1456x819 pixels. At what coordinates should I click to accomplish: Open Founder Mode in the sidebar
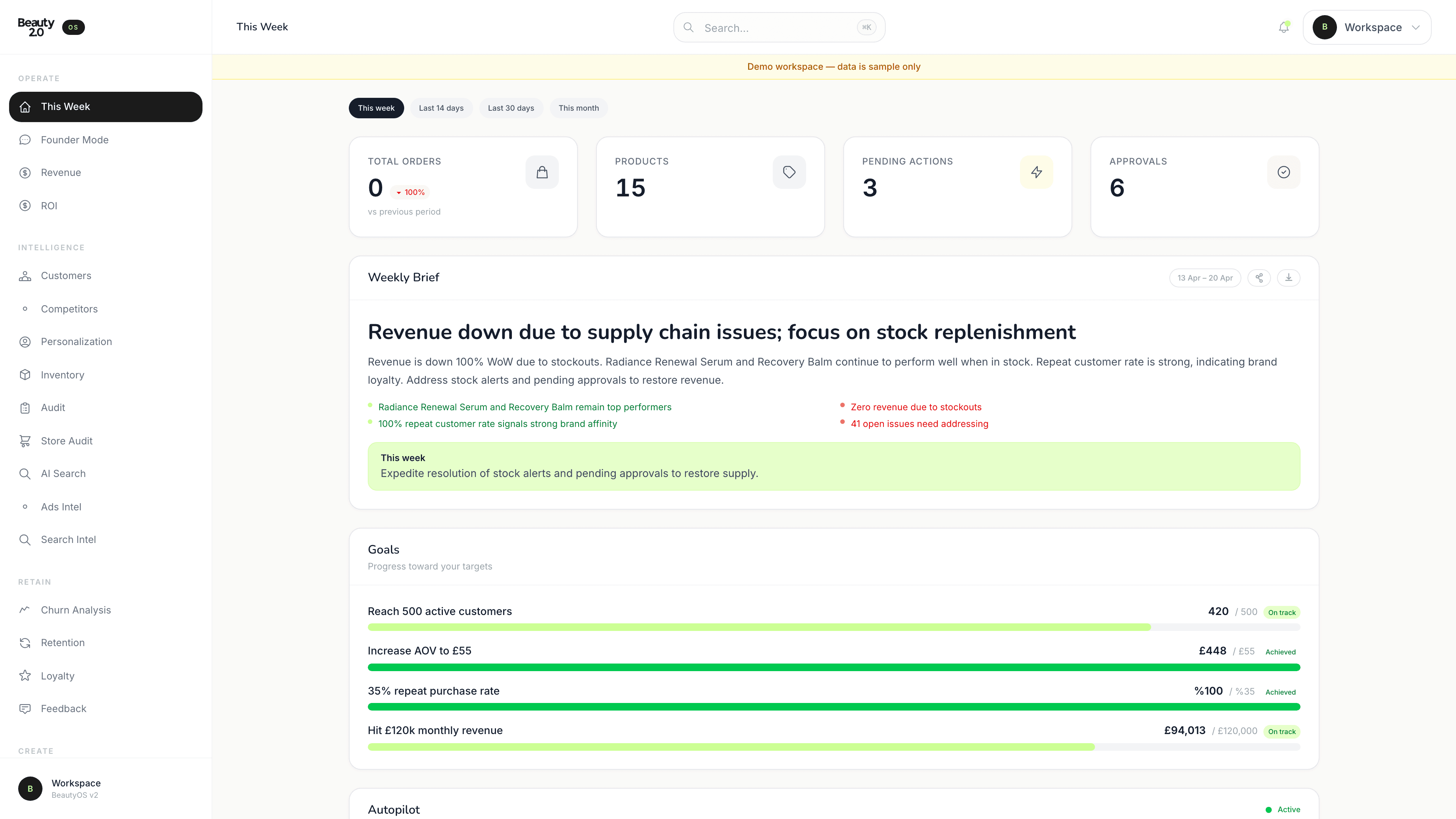[x=106, y=140]
